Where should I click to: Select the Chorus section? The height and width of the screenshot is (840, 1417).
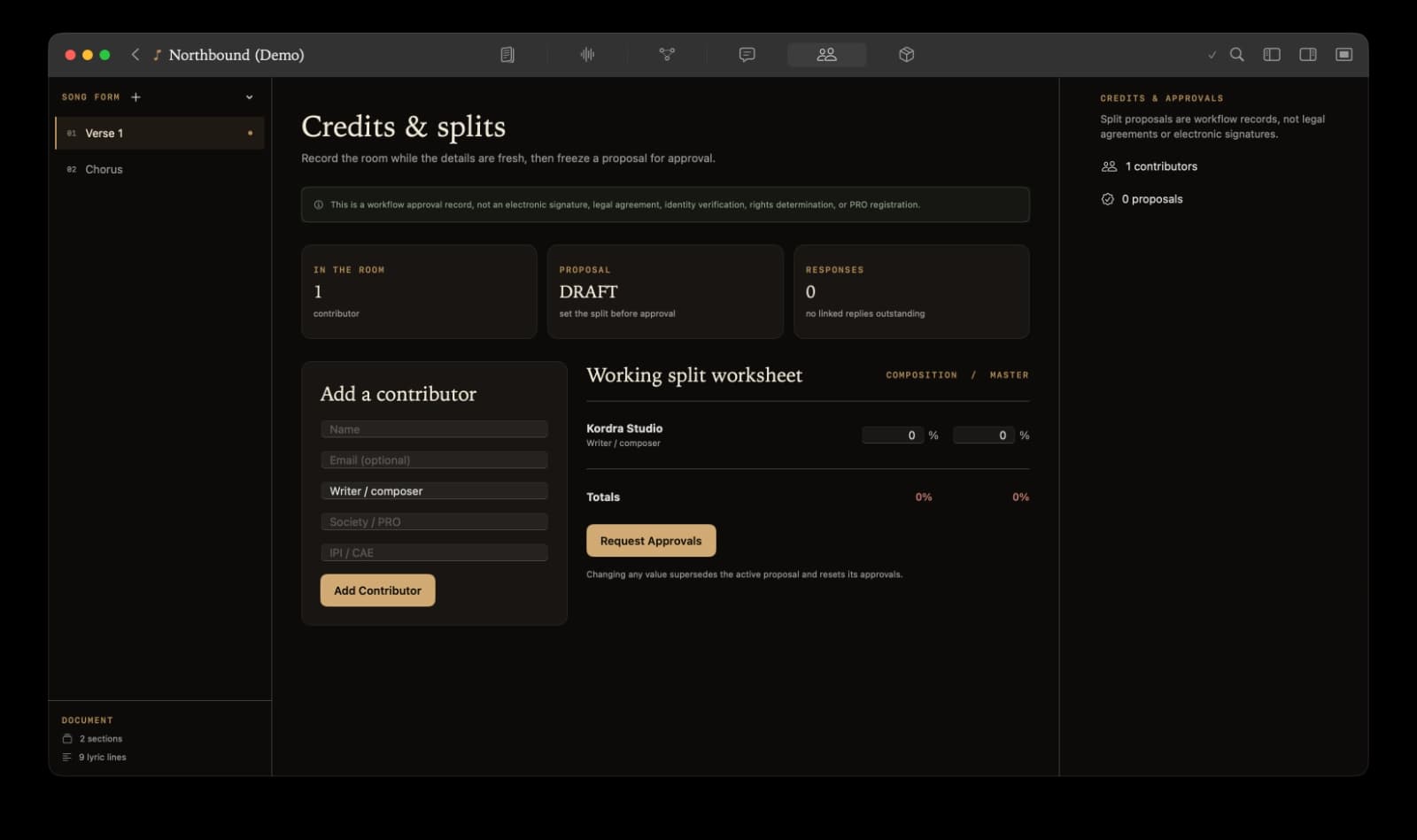pos(159,169)
